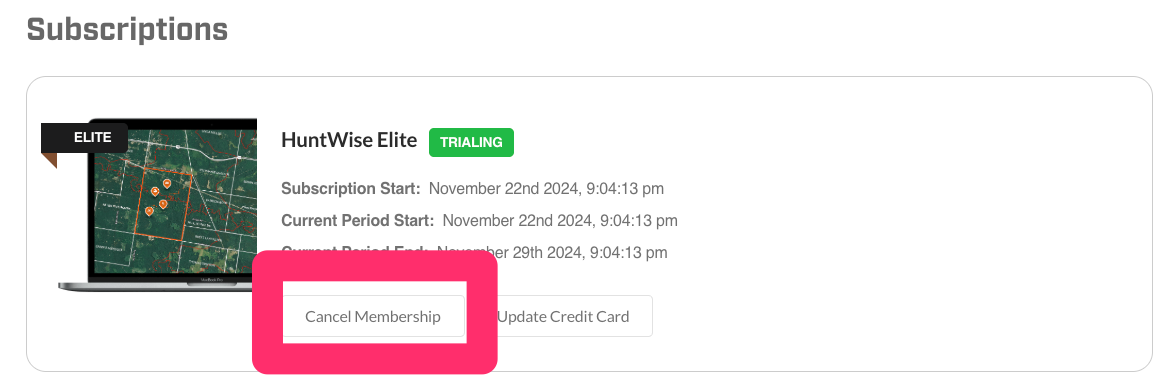Screen dimensions: 1162x381
Task: Click the black ELITE ribbon badge
Action: coord(84,137)
